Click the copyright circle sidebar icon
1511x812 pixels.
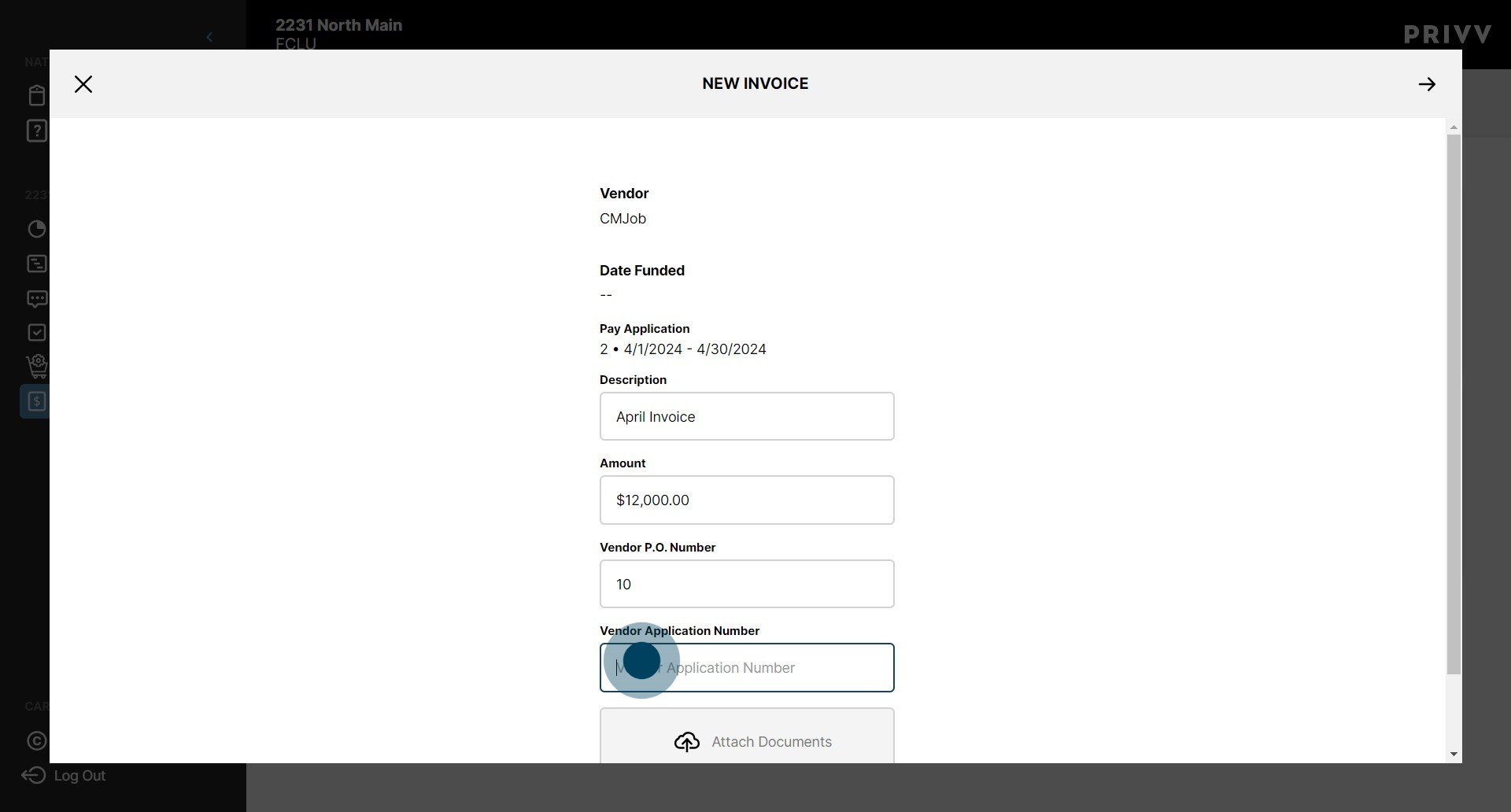(37, 741)
